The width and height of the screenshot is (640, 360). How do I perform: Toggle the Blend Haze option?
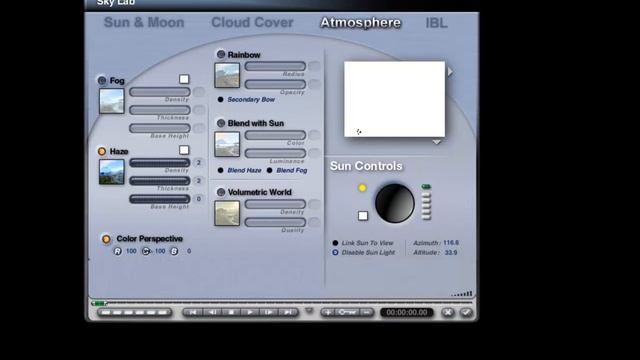click(x=220, y=170)
